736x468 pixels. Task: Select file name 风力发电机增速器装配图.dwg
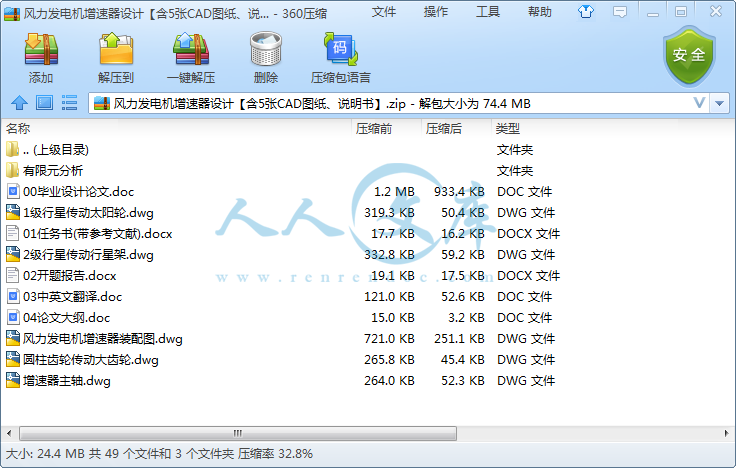coord(103,338)
